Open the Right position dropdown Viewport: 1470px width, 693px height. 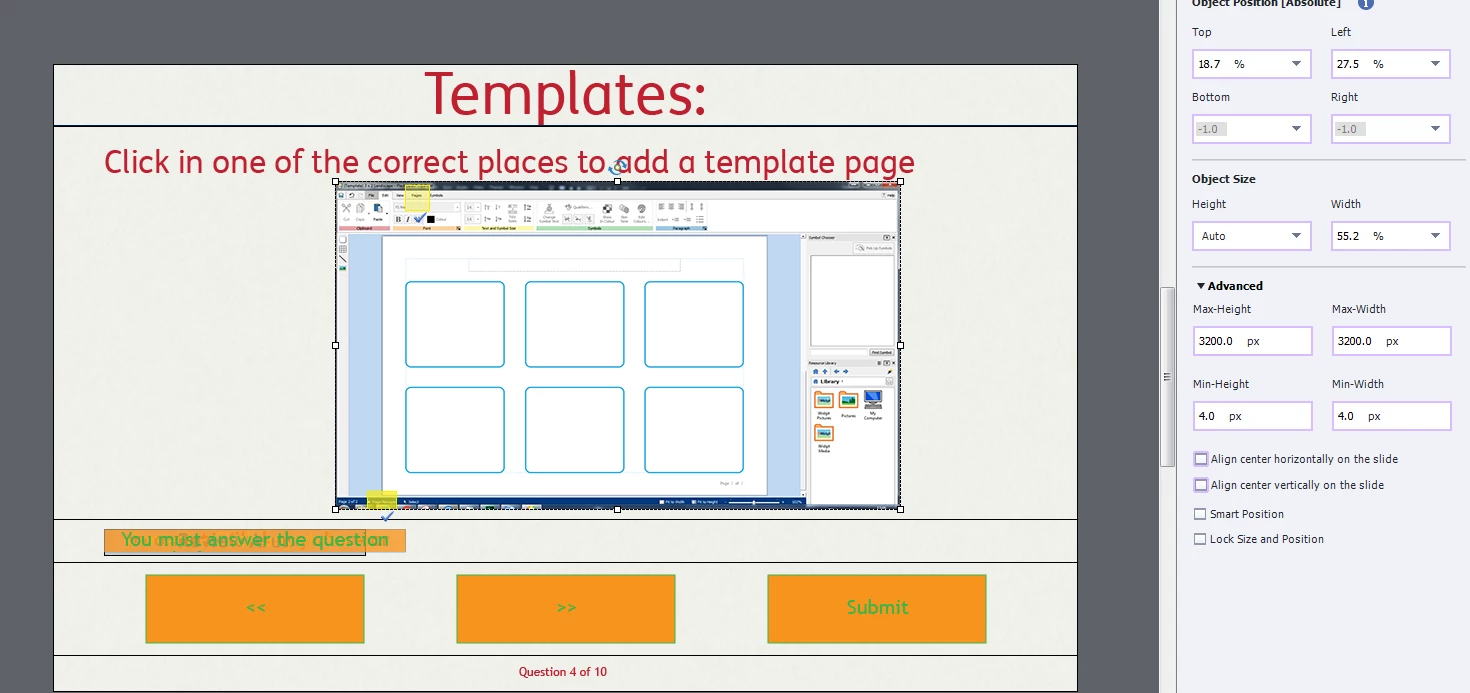pos(1436,129)
